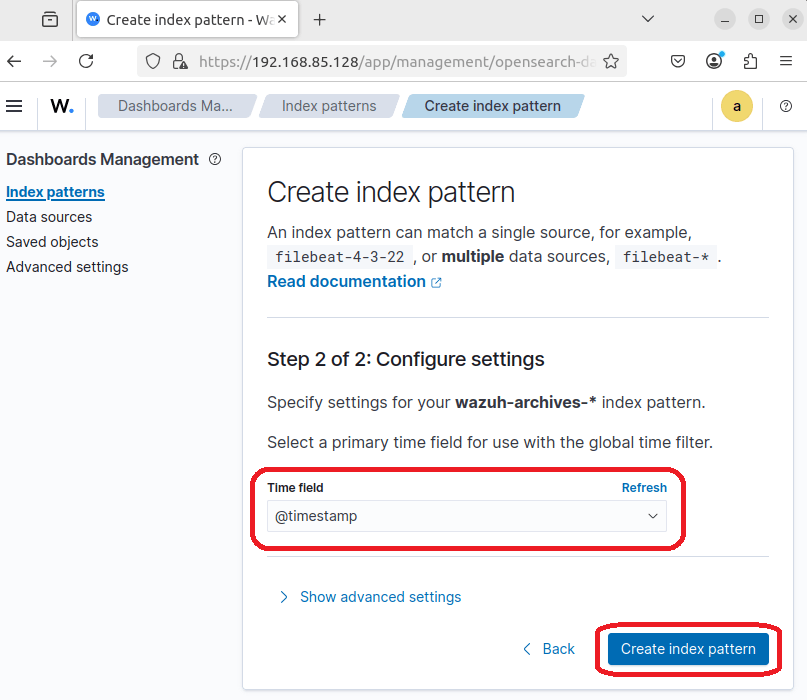
Task: Reload the page with browser refresh
Action: [86, 61]
